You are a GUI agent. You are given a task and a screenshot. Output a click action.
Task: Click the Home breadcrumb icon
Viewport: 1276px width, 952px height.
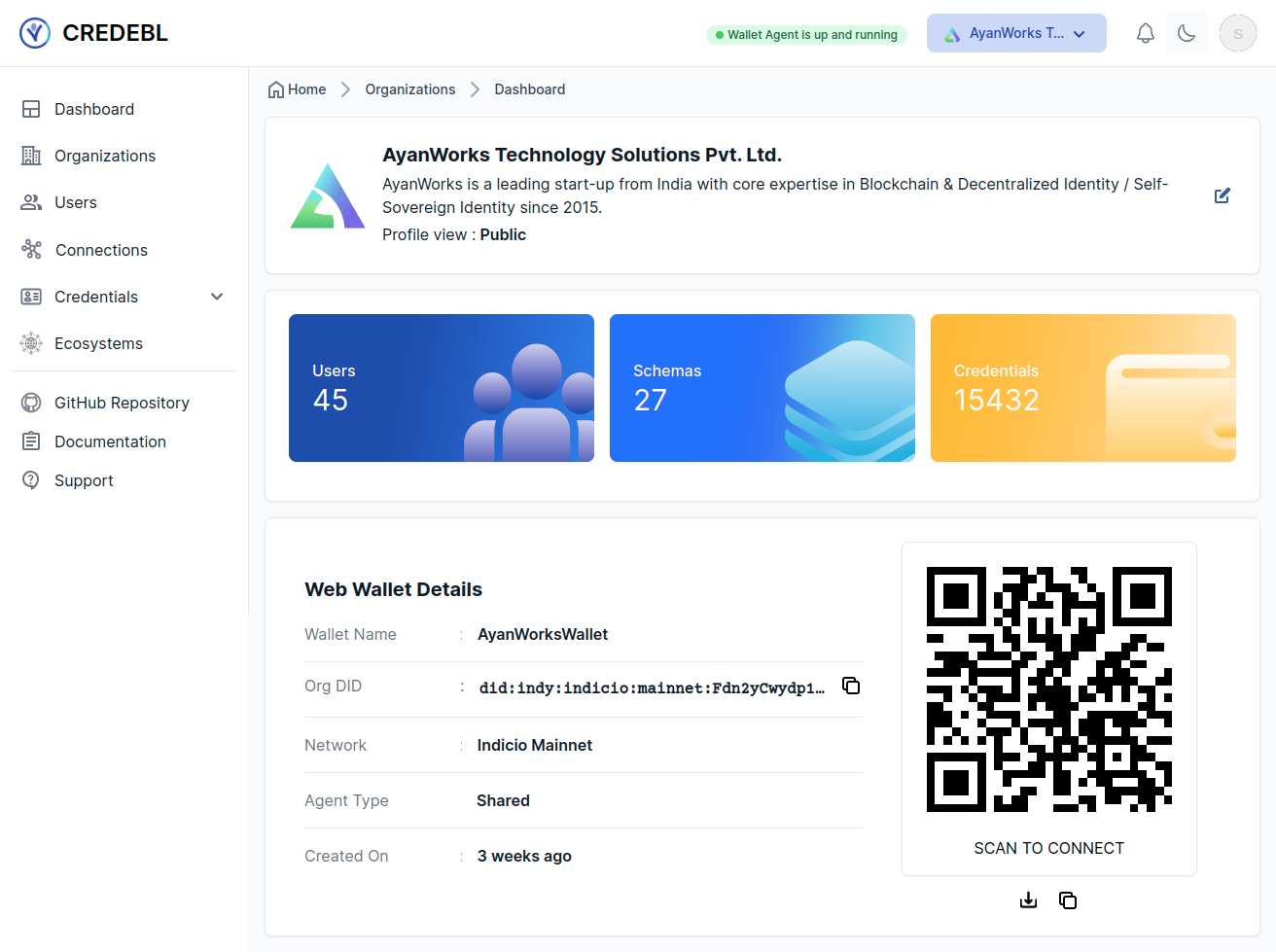276,89
